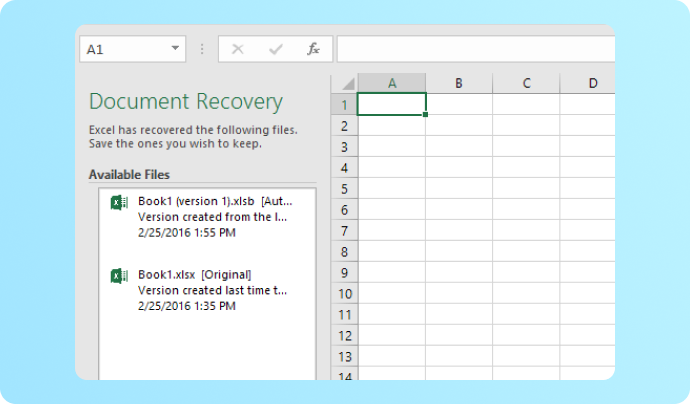Click the Enter checkmark formula bar icon
The image size is (690, 404).
coord(275,49)
